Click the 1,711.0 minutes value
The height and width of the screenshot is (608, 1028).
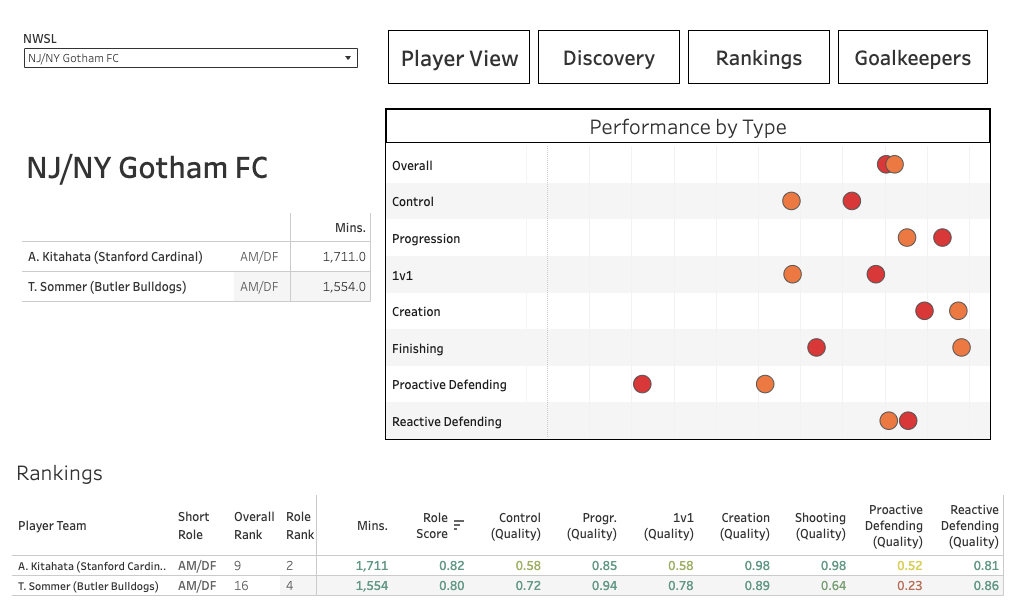pos(344,256)
